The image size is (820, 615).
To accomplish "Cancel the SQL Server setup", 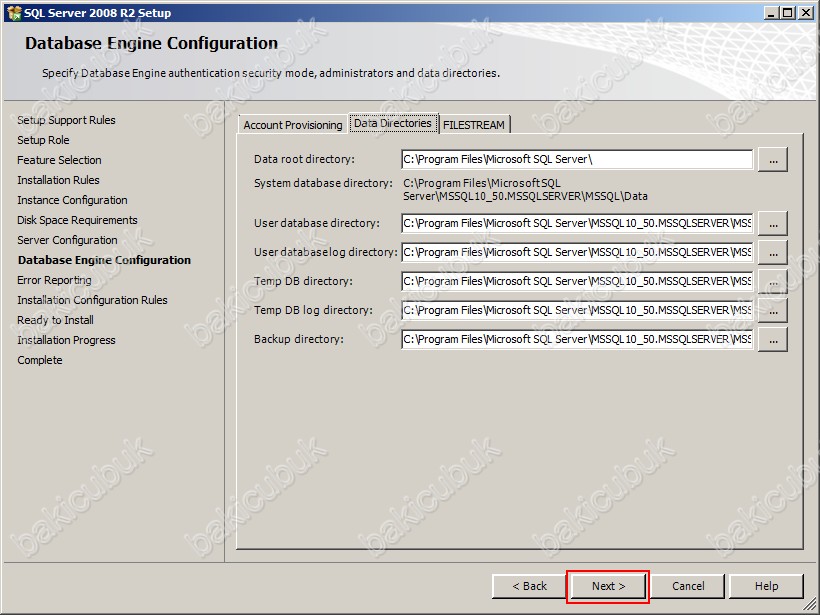I will [688, 586].
